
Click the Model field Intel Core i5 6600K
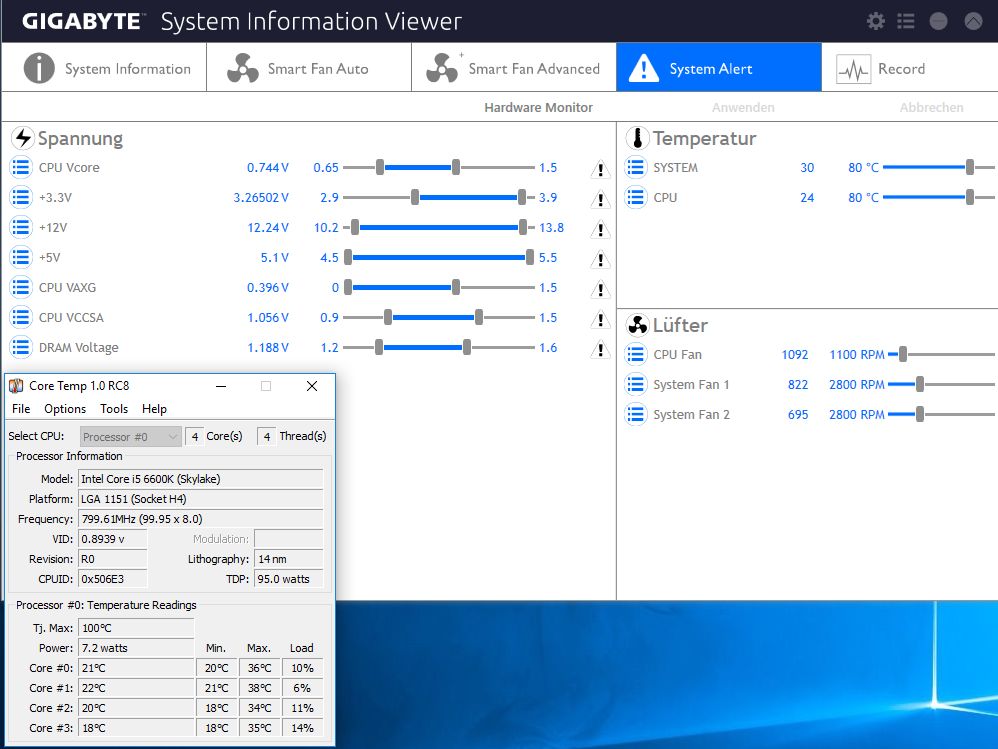click(200, 479)
